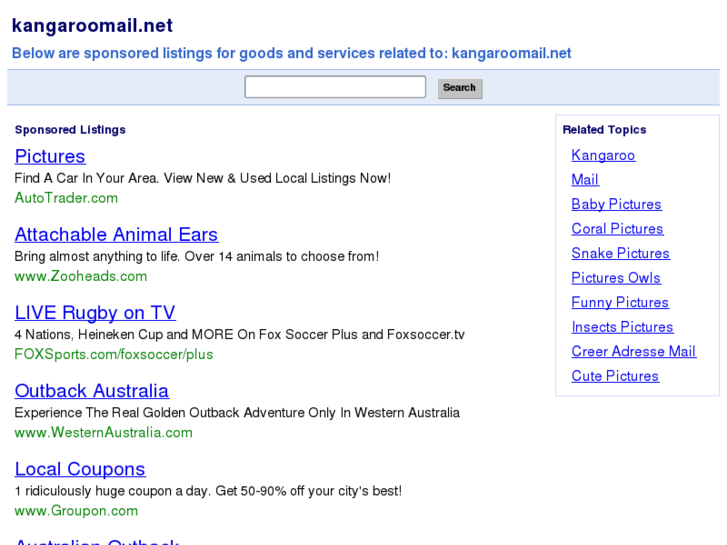
Task: Click the search input field
Action: pyautogui.click(x=335, y=87)
